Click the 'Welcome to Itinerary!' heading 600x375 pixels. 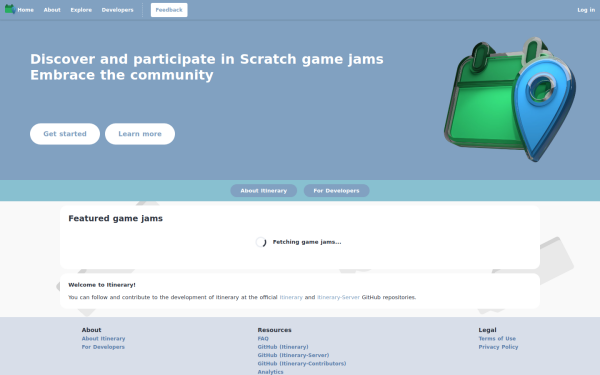(x=102, y=285)
